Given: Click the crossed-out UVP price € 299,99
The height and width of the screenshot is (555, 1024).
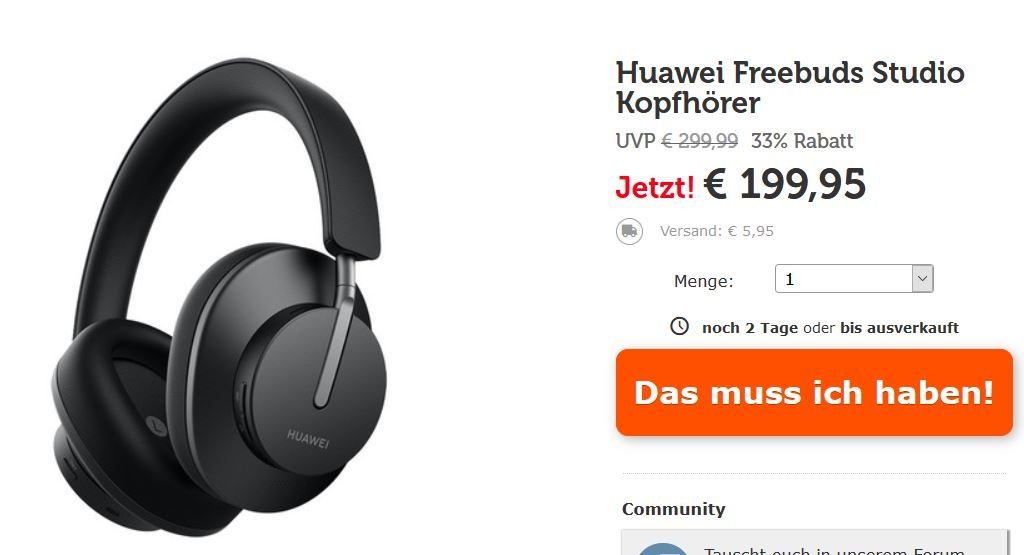Looking at the screenshot, I should click(x=700, y=141).
